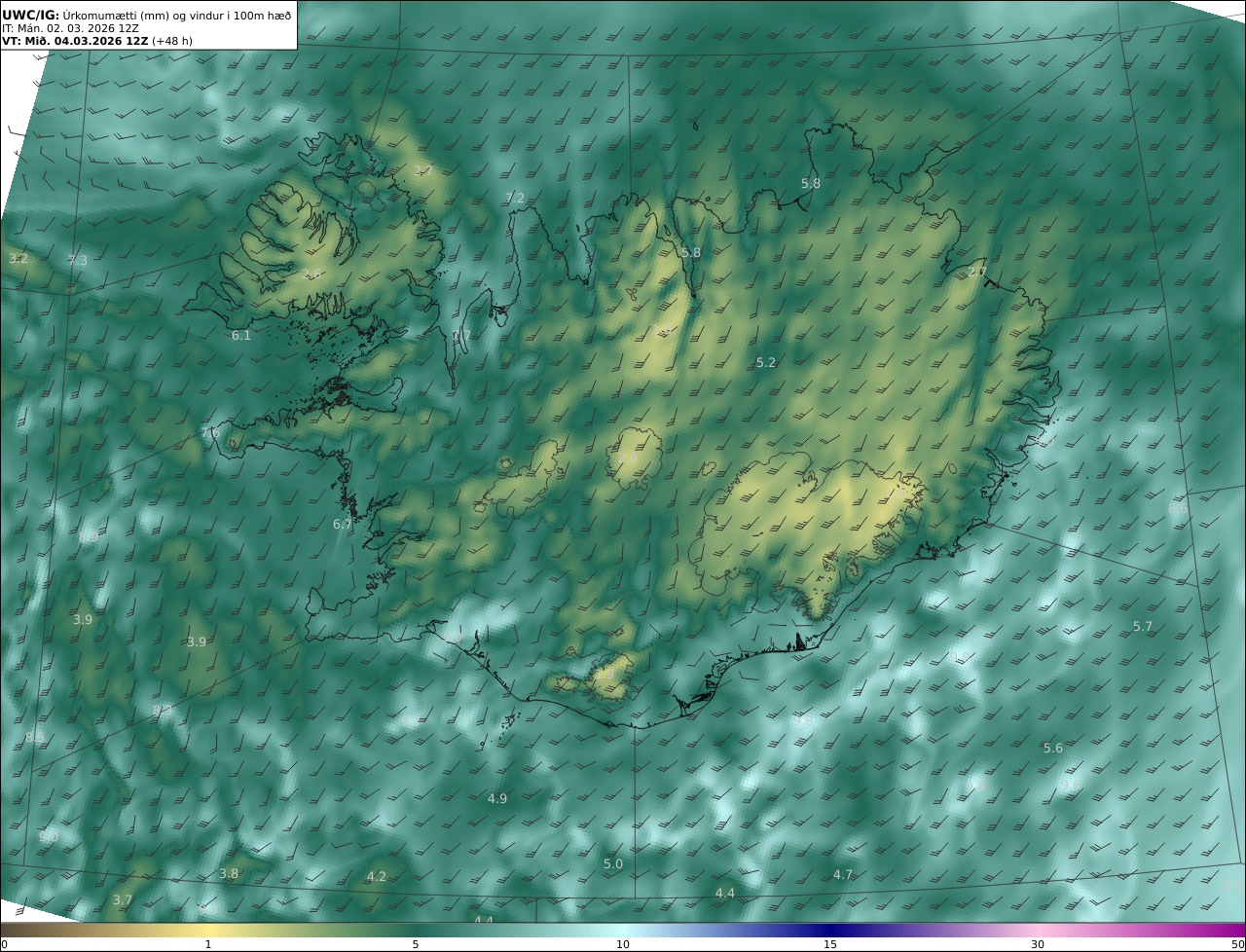Select the 3.8 value label on the map
This screenshot has height=952, width=1246.
click(229, 873)
